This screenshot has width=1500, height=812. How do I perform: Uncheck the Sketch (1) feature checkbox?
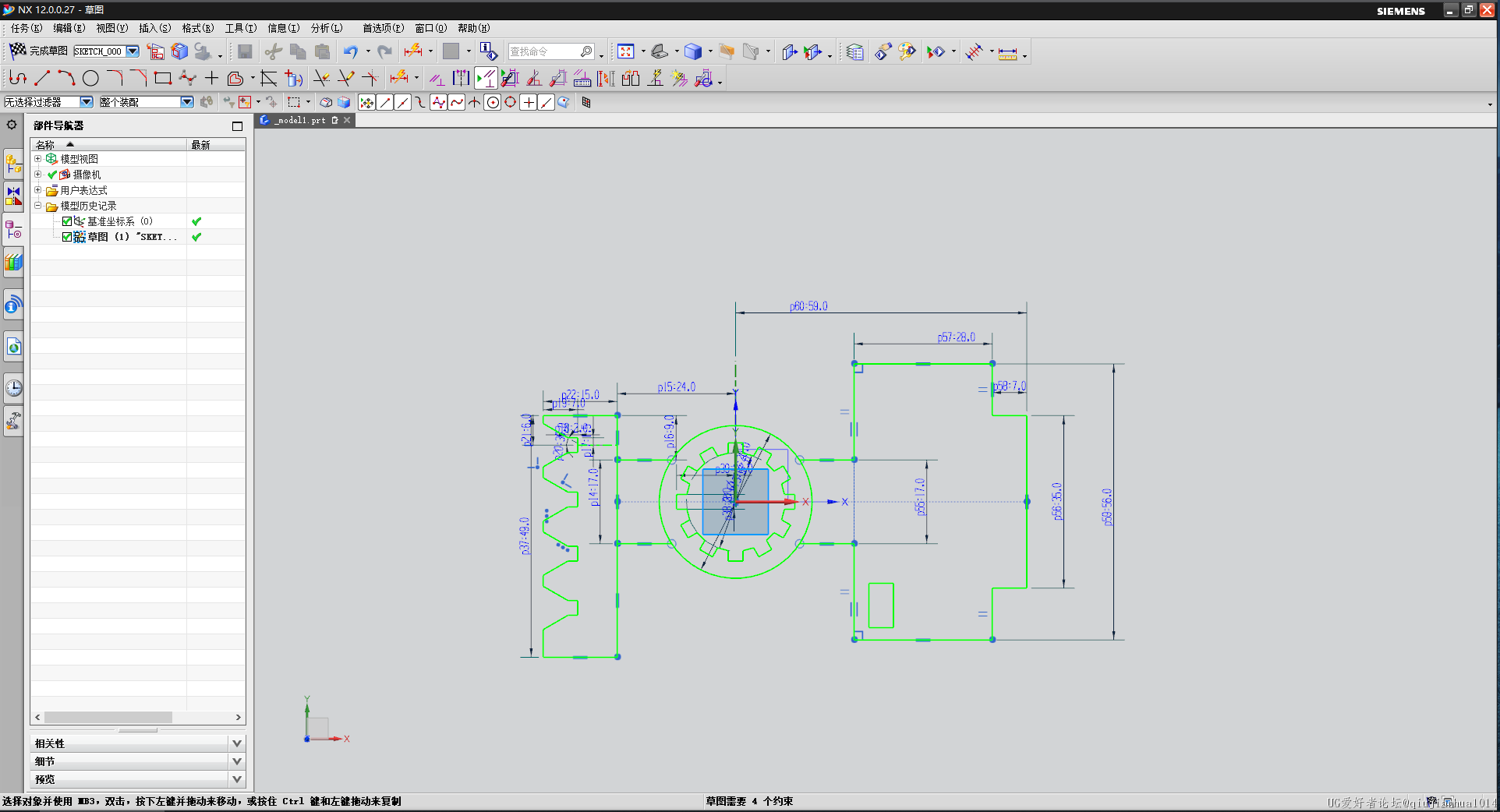(x=67, y=237)
